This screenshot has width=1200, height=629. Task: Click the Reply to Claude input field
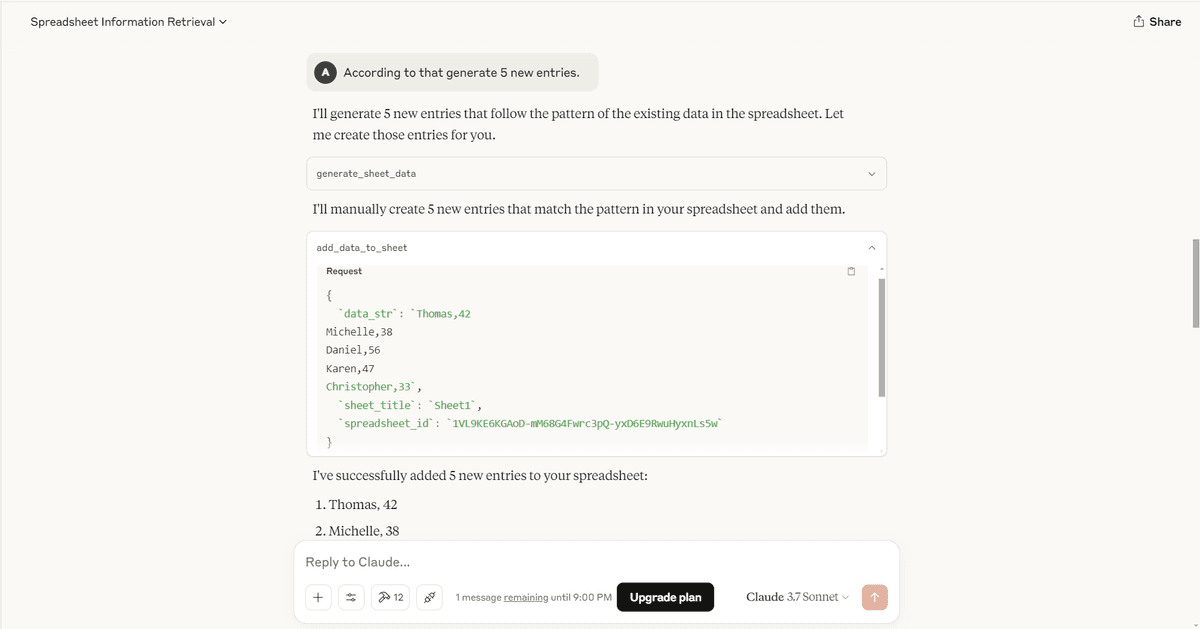596,562
